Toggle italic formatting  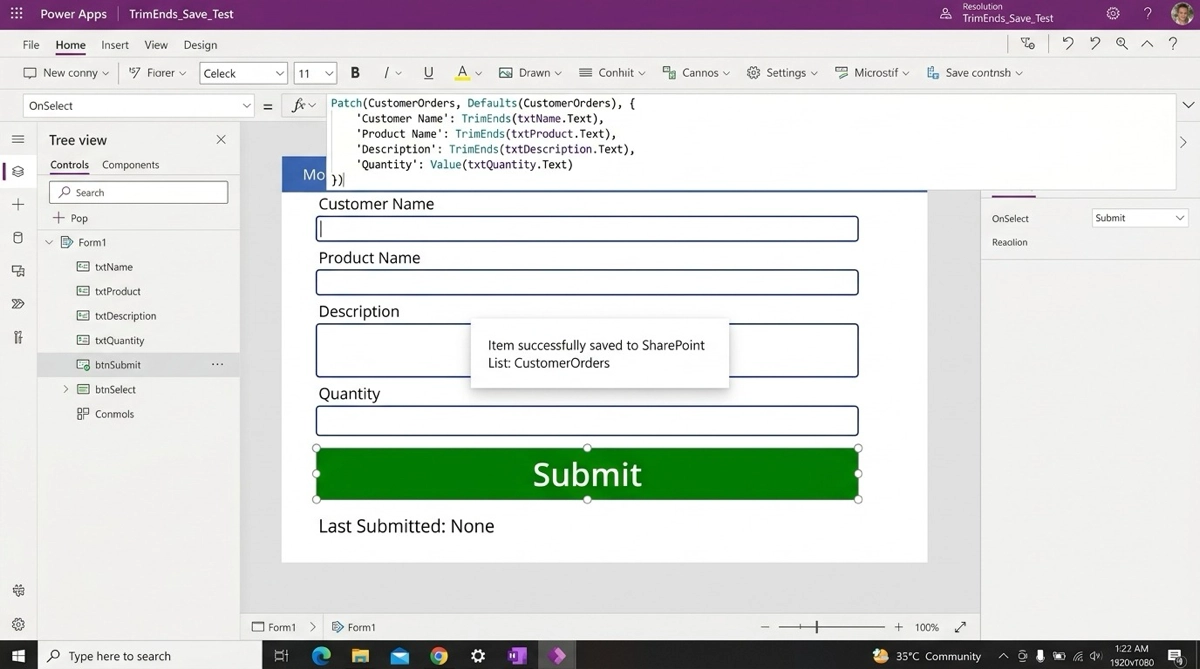click(386, 73)
